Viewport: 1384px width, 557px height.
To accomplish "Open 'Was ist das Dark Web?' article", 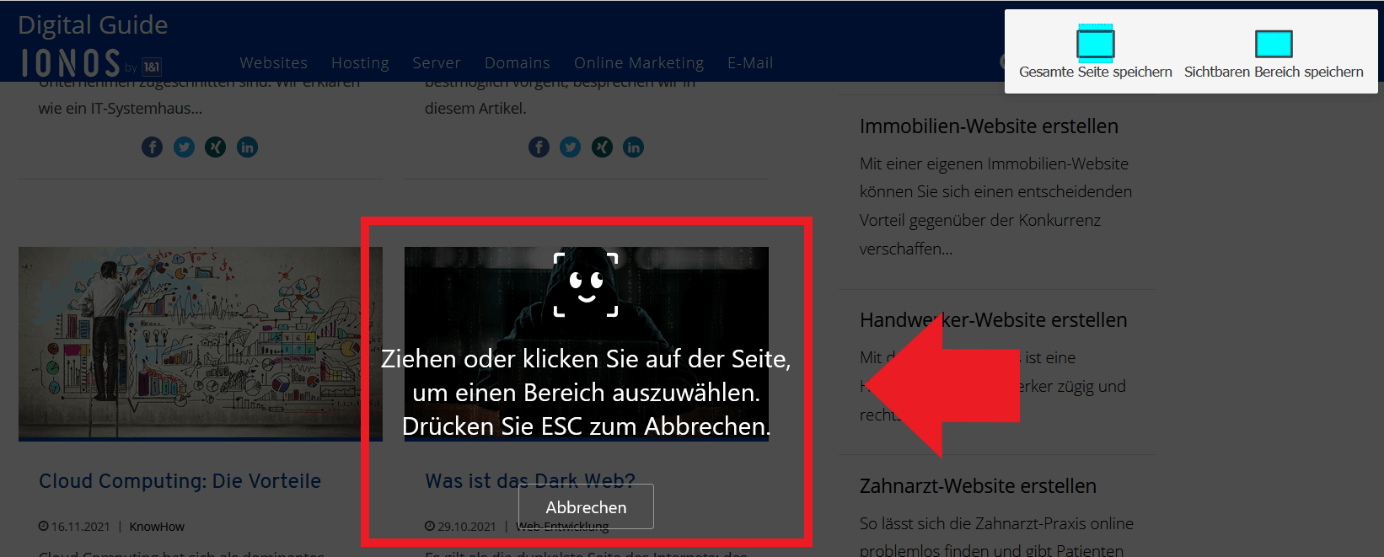I will click(530, 481).
